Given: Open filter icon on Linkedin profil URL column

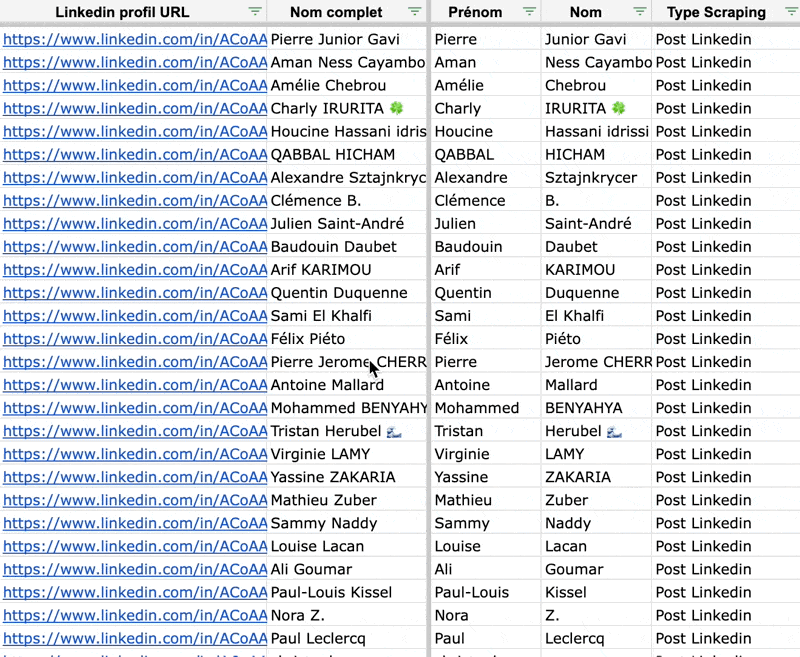Looking at the screenshot, I should tap(255, 12).
